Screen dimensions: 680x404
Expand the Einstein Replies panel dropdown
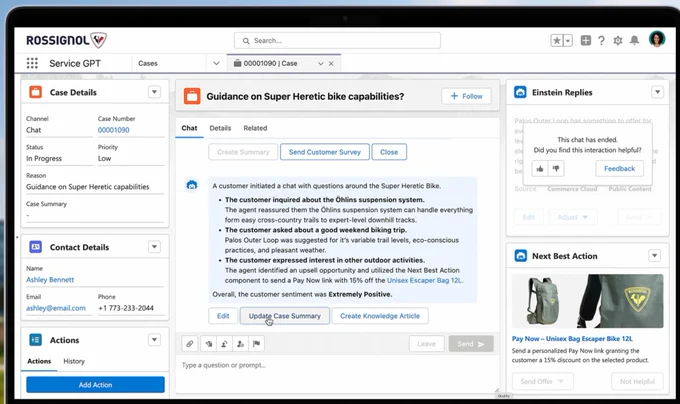(657, 92)
